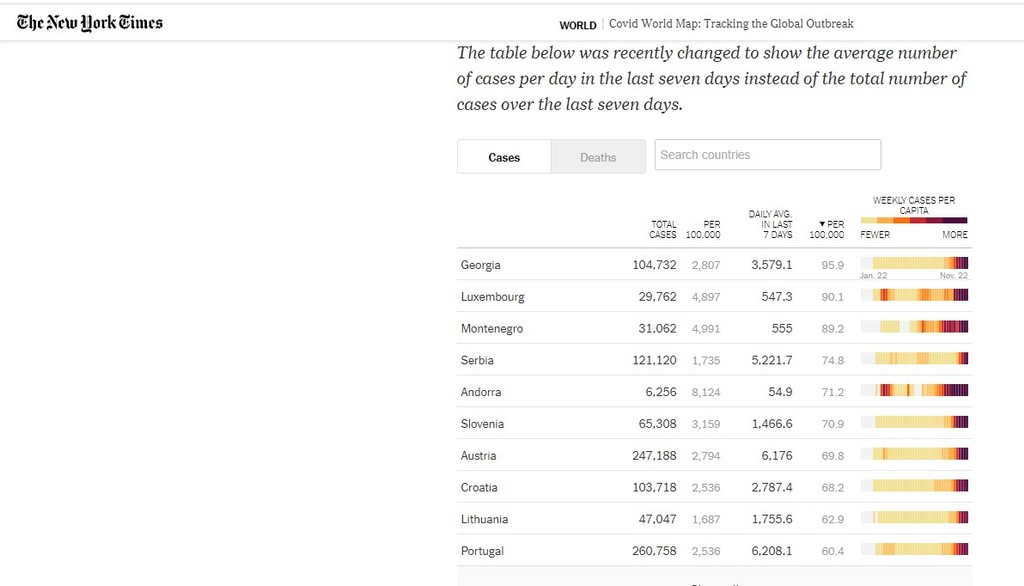Image resolution: width=1024 pixels, height=586 pixels.
Task: Click the Croatia country name
Action: click(479, 487)
